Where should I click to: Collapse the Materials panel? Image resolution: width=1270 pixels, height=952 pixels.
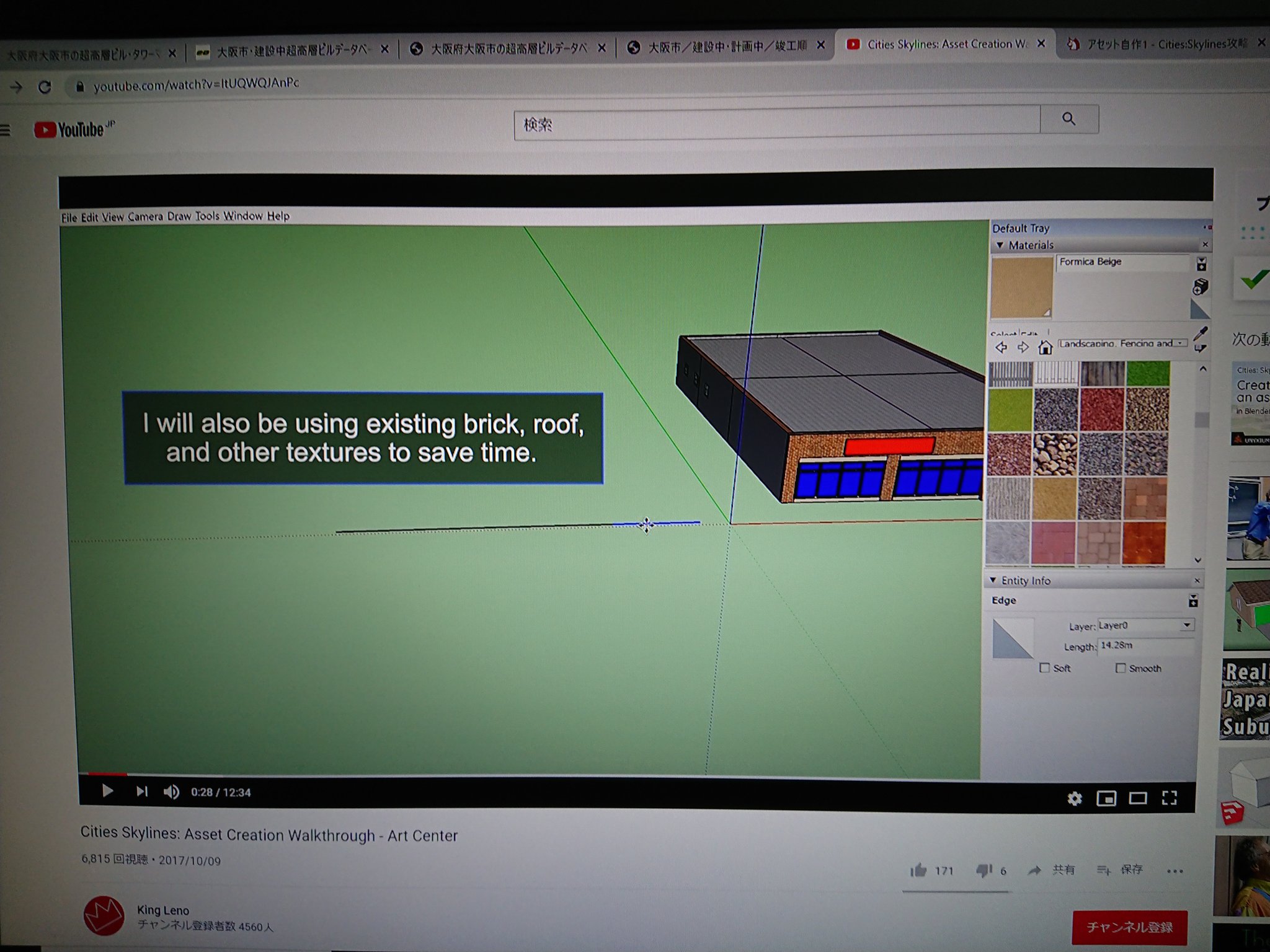pos(1000,245)
